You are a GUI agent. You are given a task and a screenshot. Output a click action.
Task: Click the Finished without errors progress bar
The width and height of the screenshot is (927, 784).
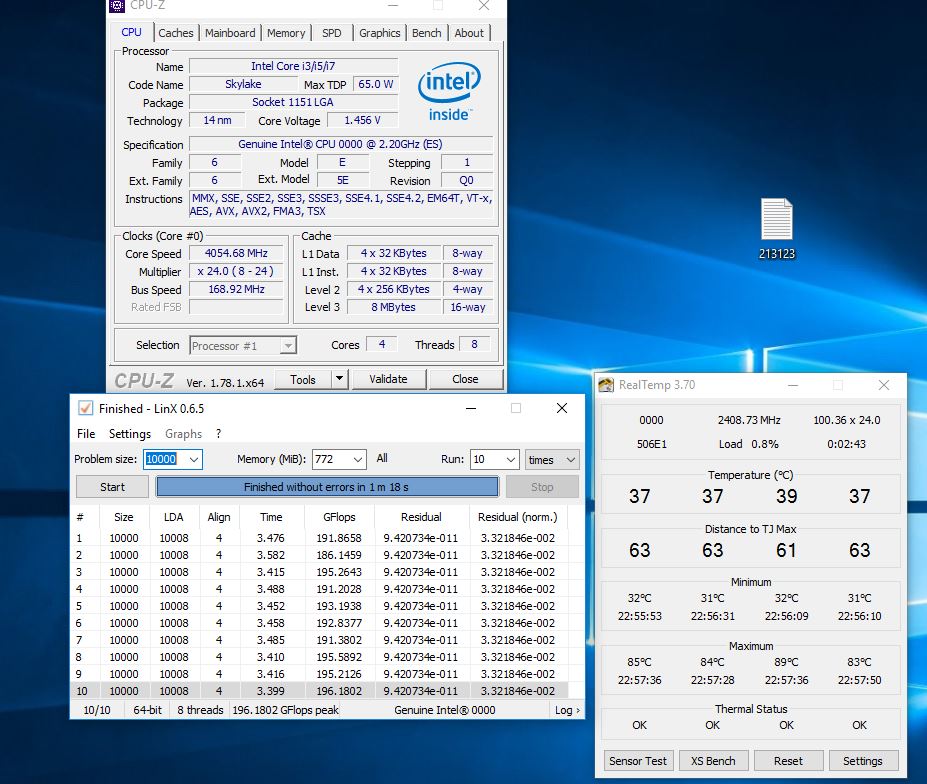327,487
